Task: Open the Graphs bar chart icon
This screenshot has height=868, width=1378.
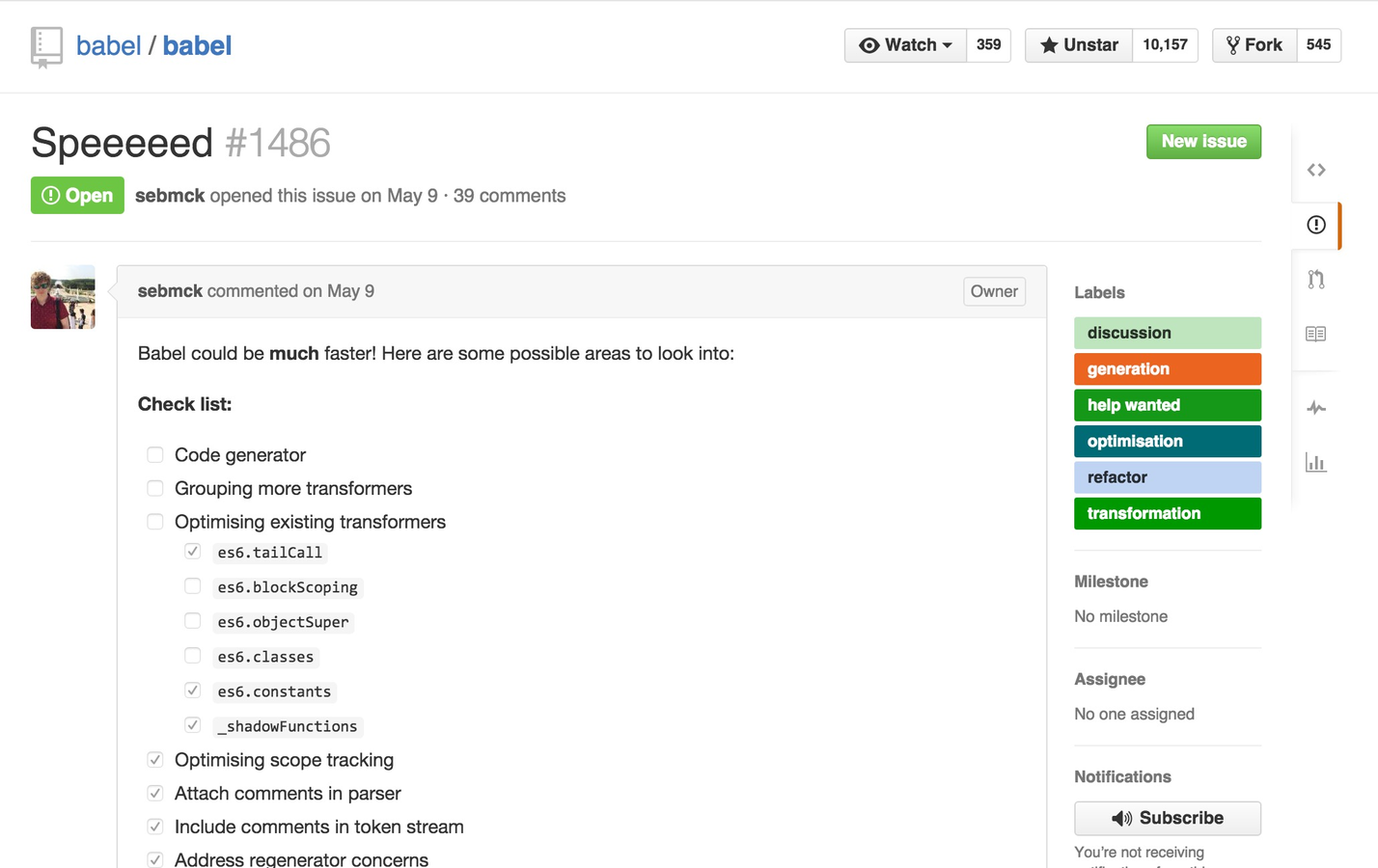Action: (x=1316, y=463)
